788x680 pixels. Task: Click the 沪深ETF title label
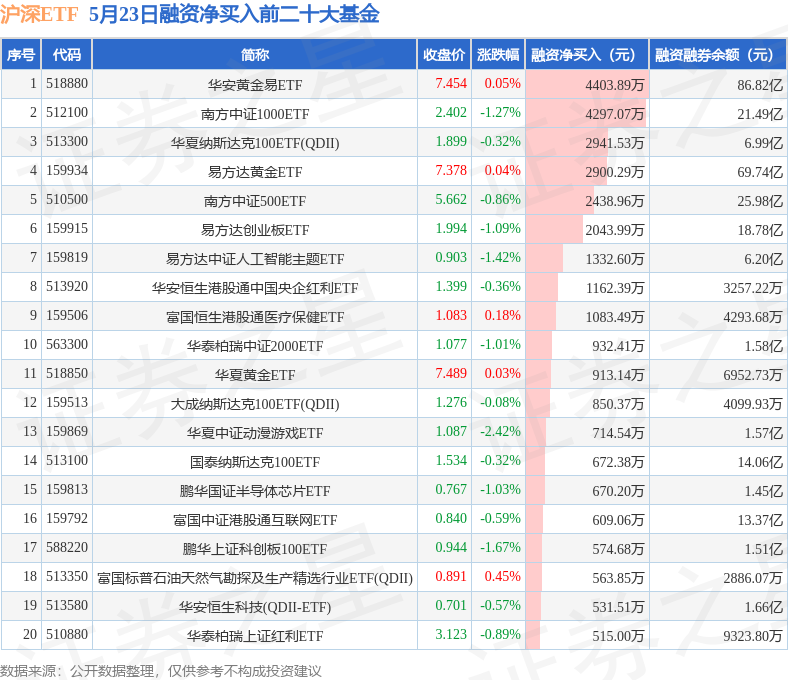click(39, 14)
